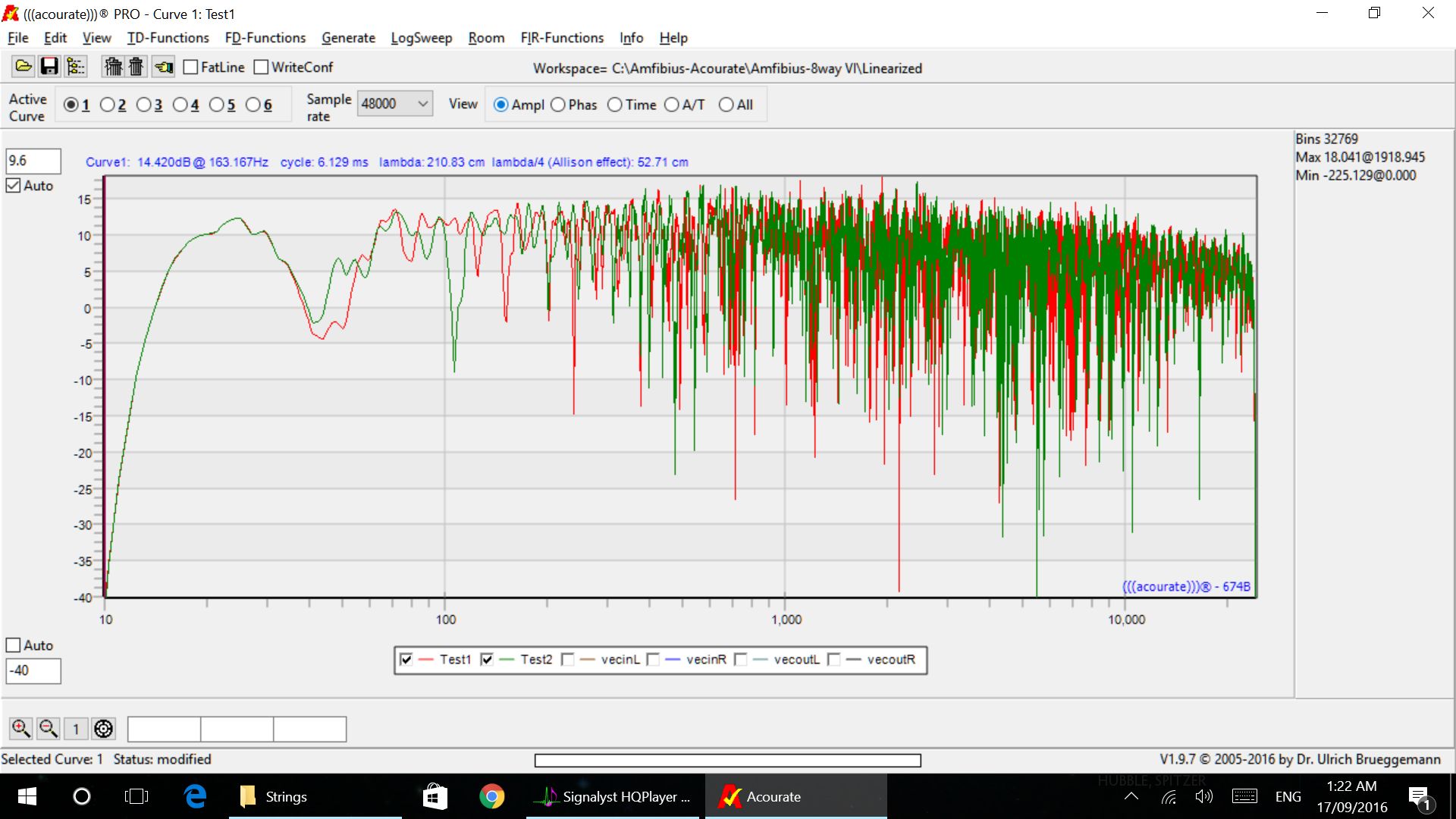The image size is (1456, 819).
Task: Open the View menu
Action: click(97, 38)
